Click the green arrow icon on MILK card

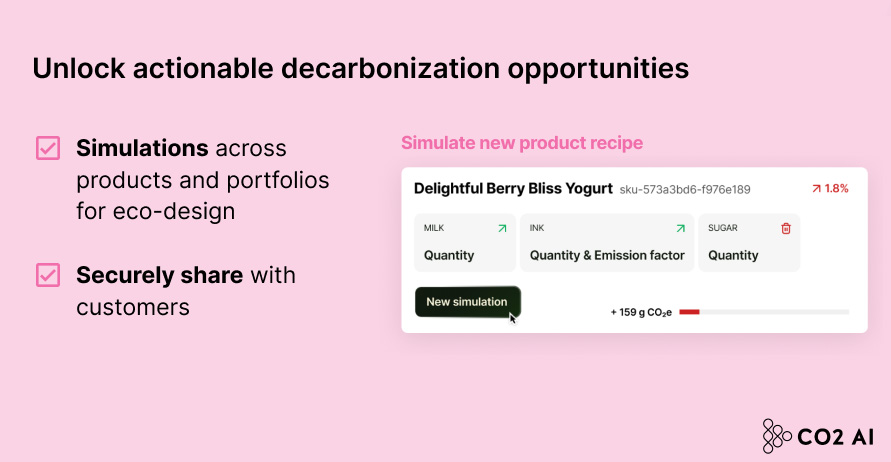coord(502,228)
